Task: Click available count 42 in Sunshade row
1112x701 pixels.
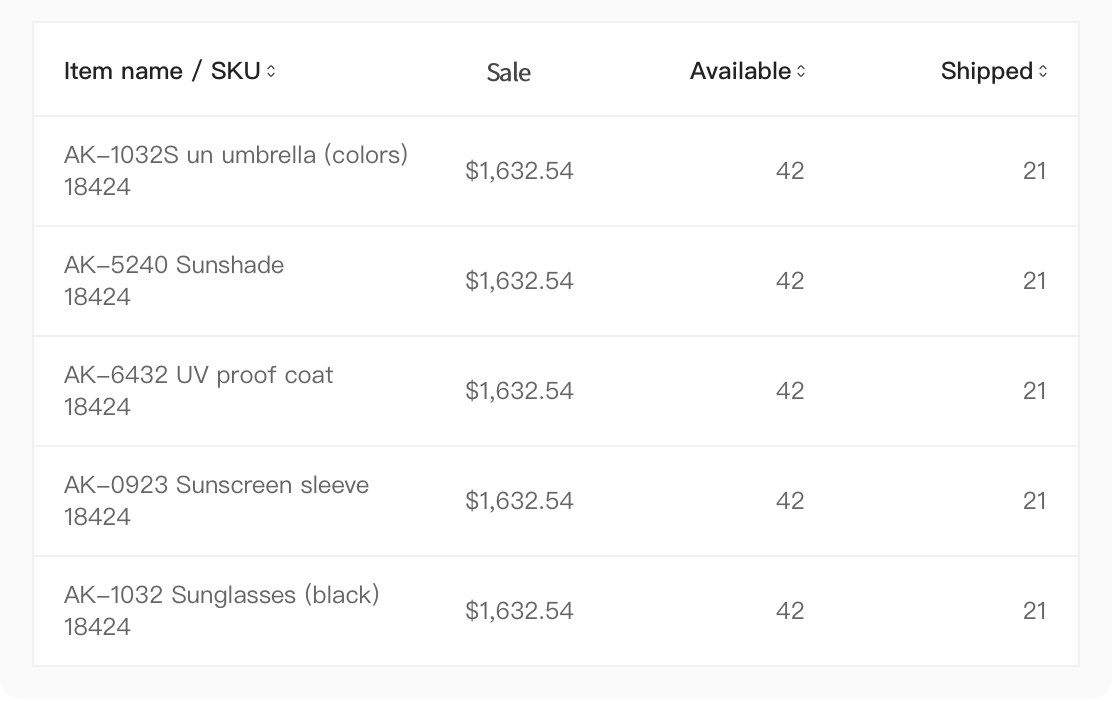Action: (x=790, y=281)
